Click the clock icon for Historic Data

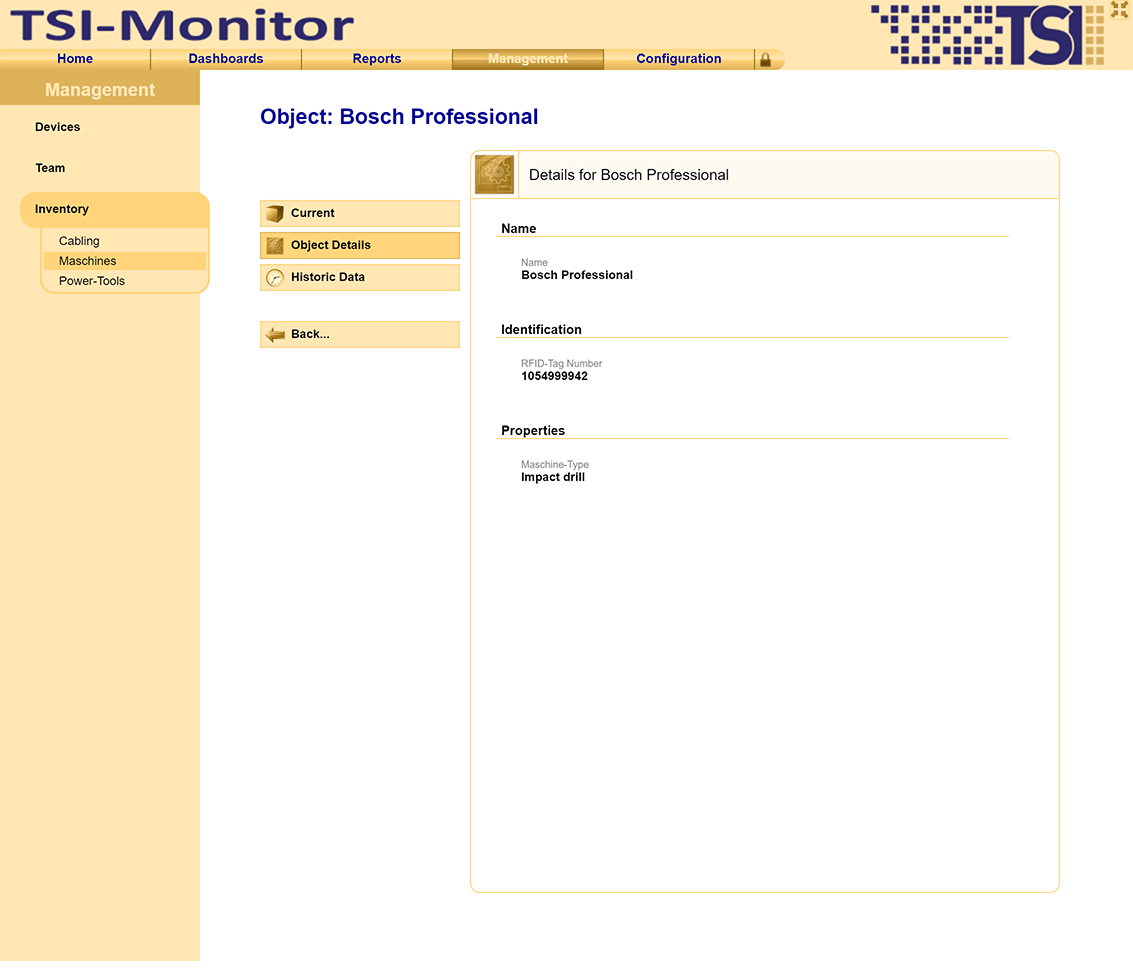point(275,278)
